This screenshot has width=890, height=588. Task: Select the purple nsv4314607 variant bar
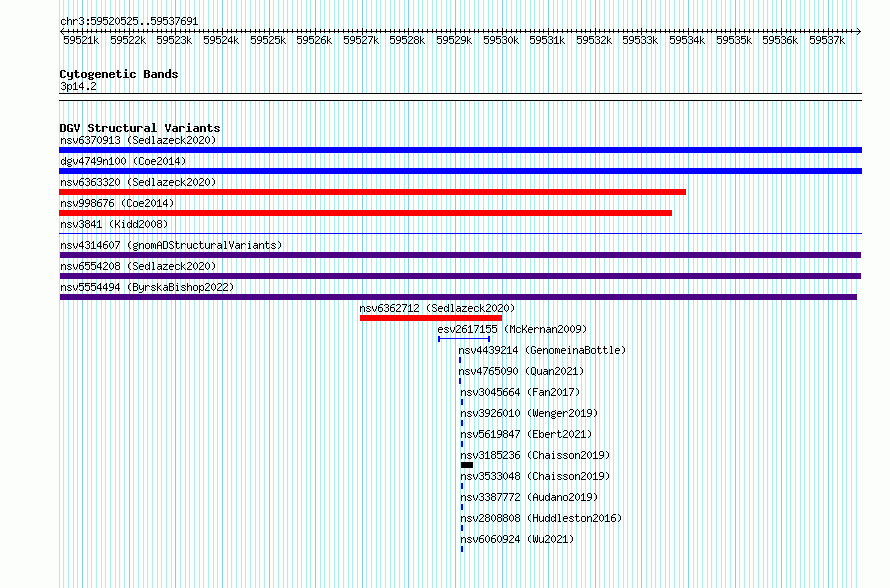pos(460,255)
